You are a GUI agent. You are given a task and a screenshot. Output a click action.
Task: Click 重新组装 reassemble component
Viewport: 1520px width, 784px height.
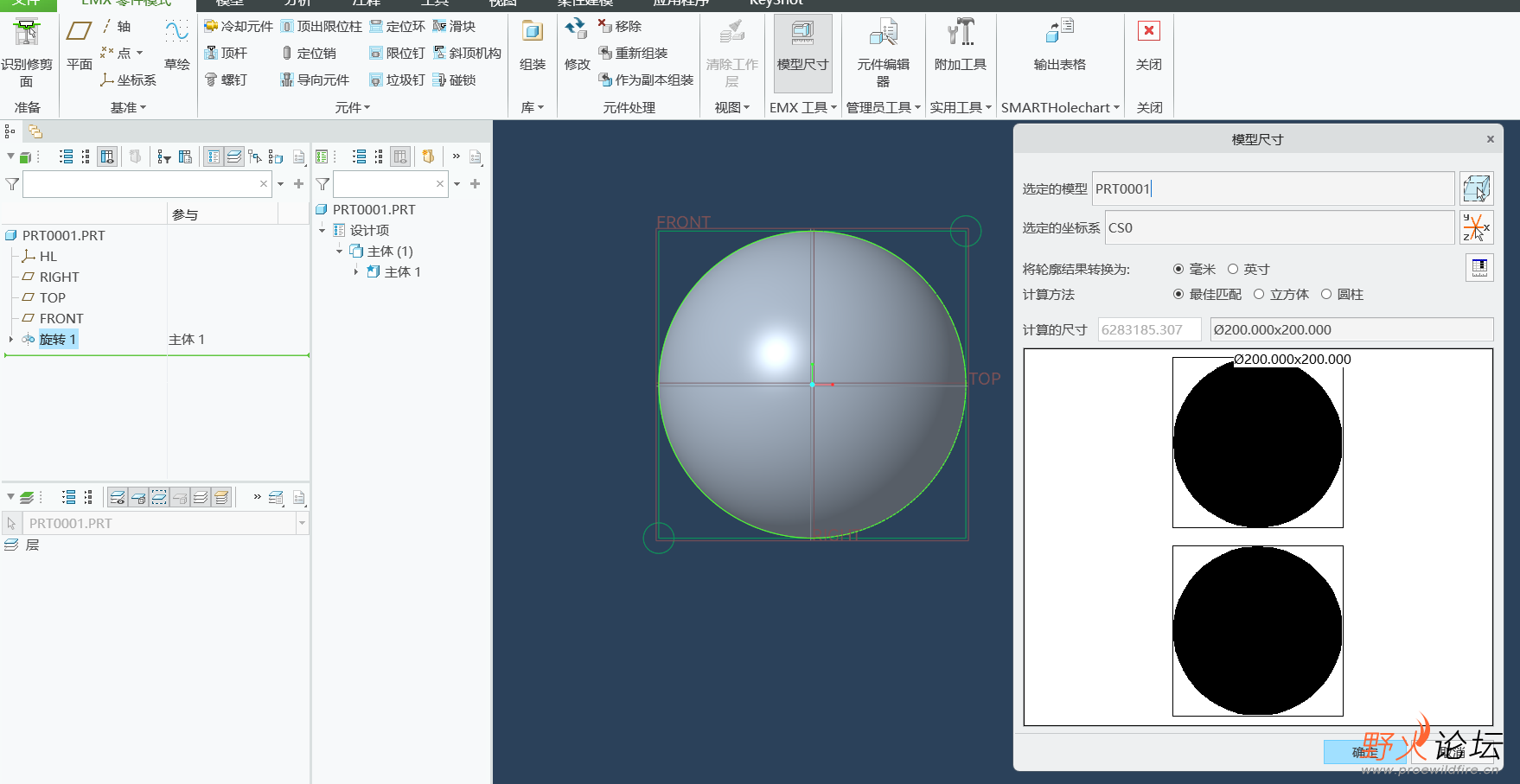point(633,53)
